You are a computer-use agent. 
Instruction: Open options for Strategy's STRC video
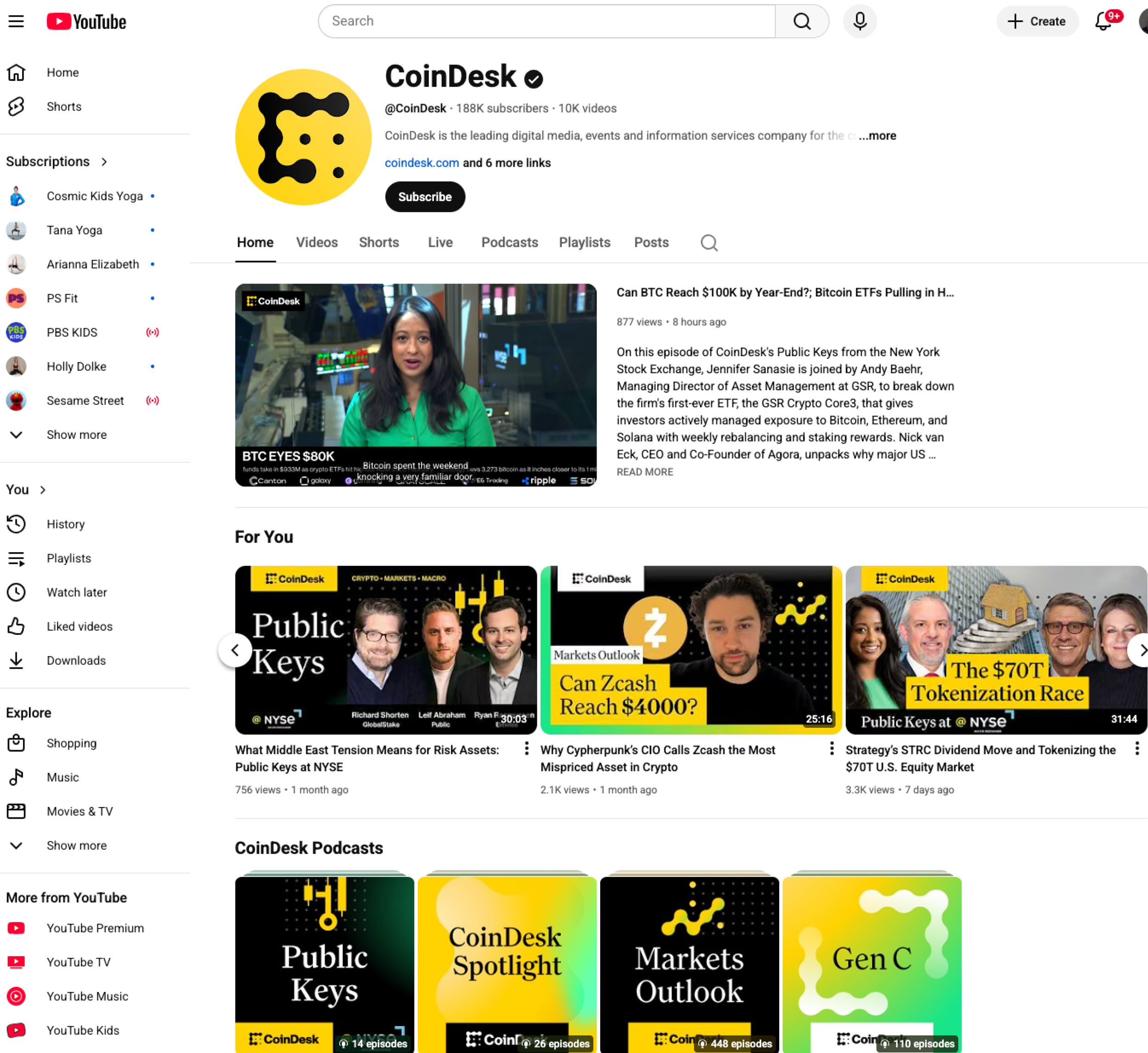click(x=1137, y=748)
